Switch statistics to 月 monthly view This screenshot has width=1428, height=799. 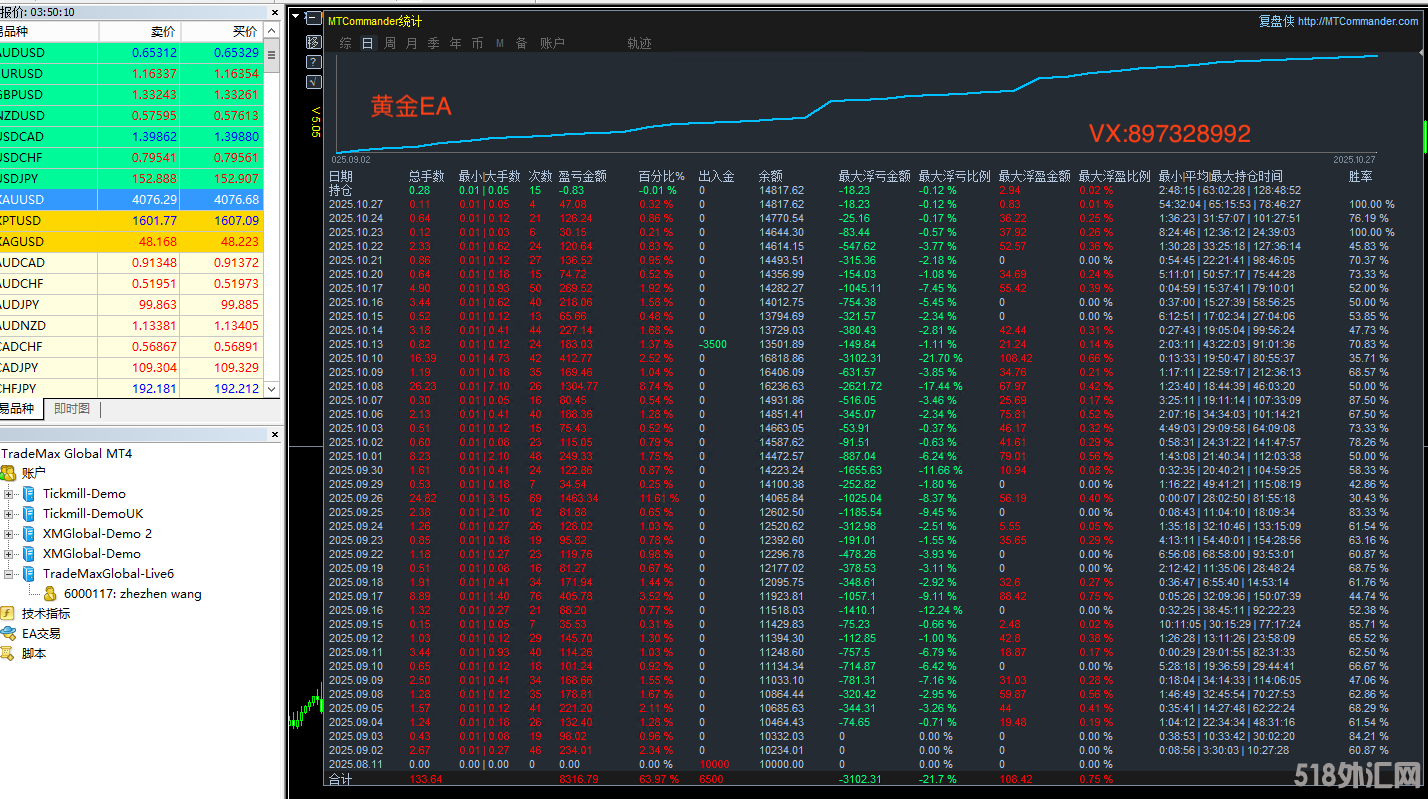(x=411, y=43)
